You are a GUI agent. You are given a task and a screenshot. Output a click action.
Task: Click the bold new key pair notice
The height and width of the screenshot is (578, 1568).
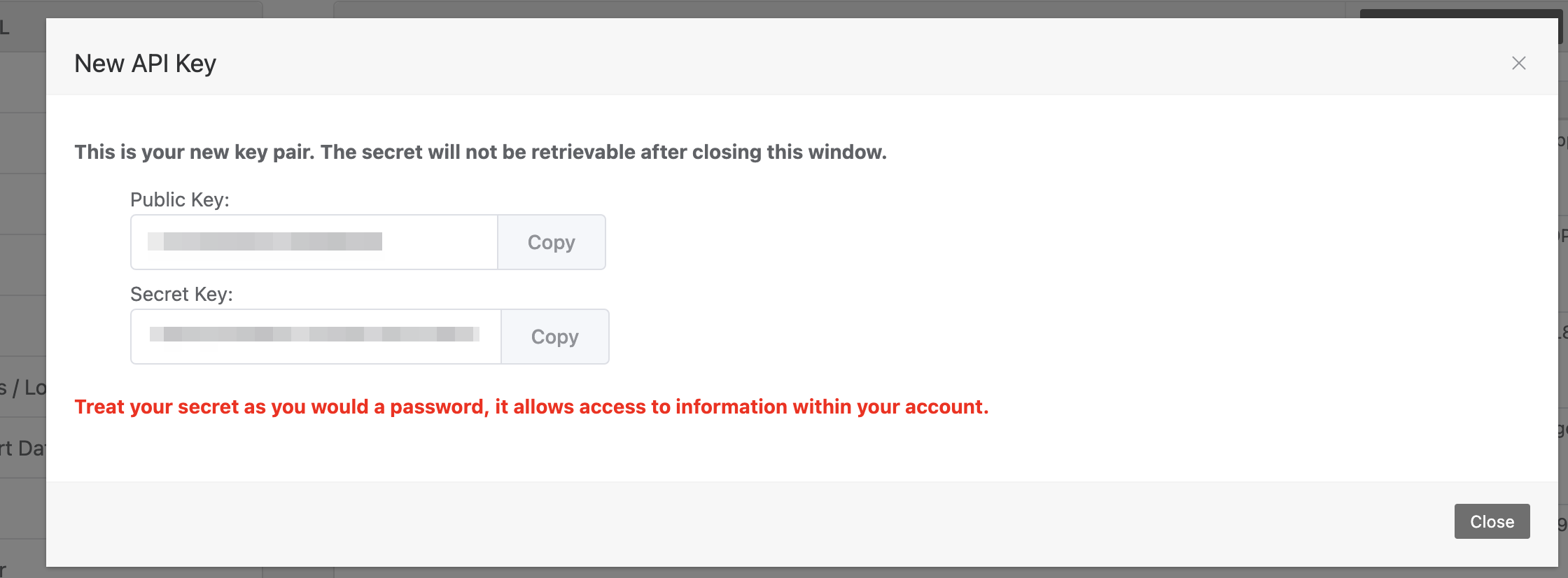(480, 152)
